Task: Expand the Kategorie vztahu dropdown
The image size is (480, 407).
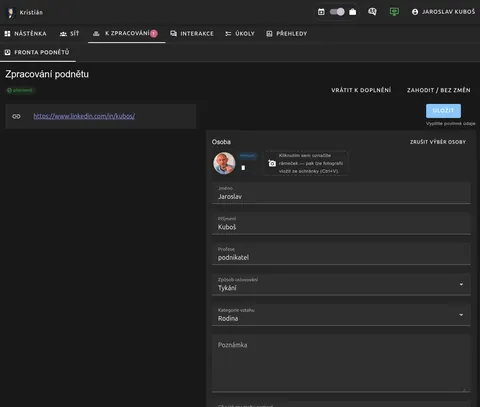Action: [x=341, y=315]
